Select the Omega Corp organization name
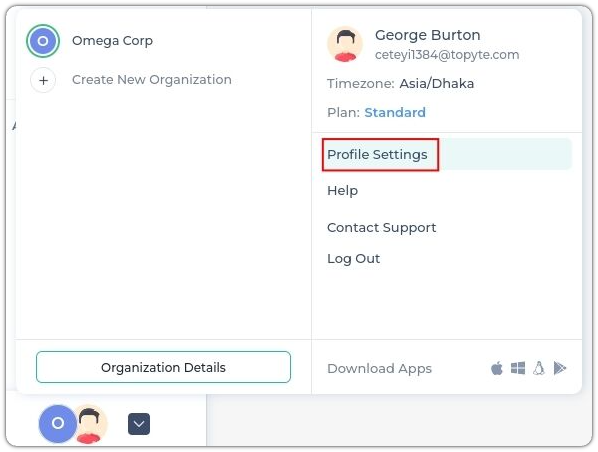The height and width of the screenshot is (452, 598). (x=113, y=41)
